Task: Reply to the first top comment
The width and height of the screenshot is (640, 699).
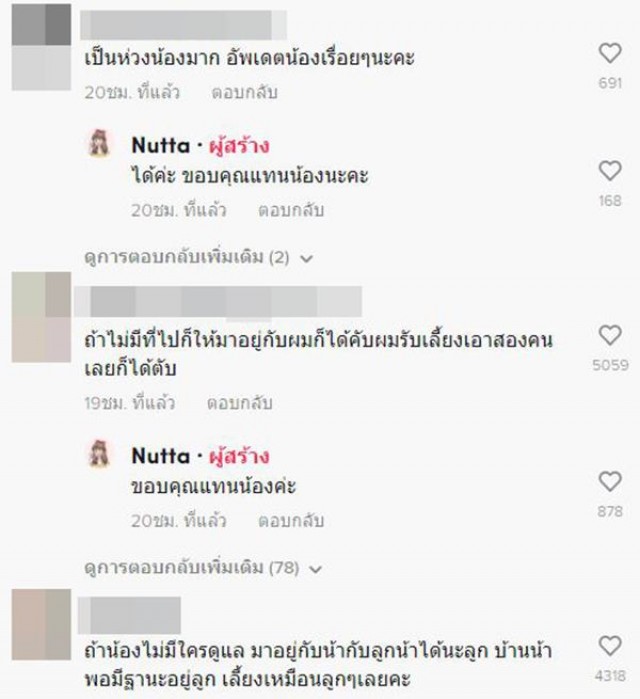Action: [244, 92]
